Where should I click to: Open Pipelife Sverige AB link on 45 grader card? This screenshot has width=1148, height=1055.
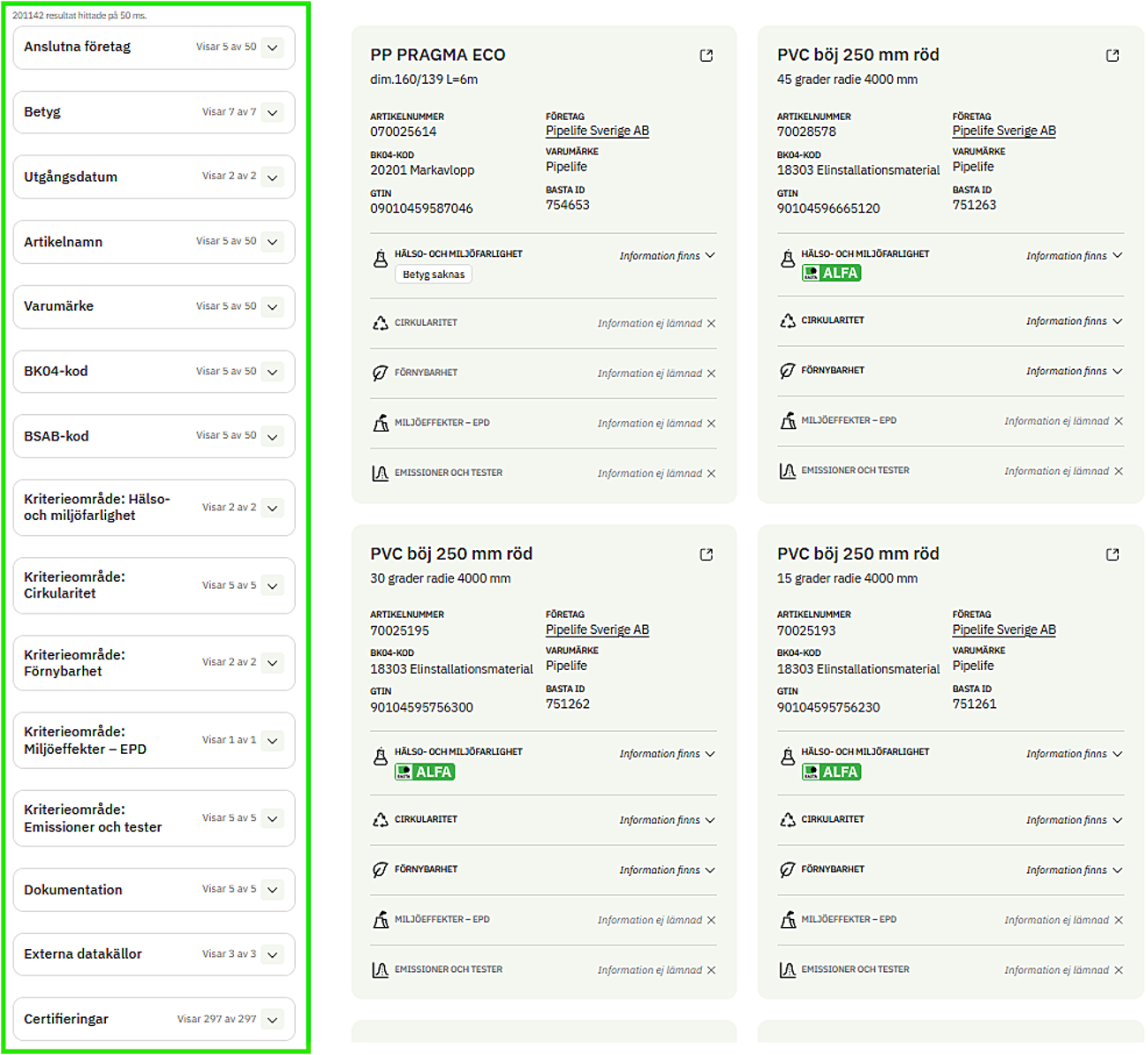tap(1004, 131)
